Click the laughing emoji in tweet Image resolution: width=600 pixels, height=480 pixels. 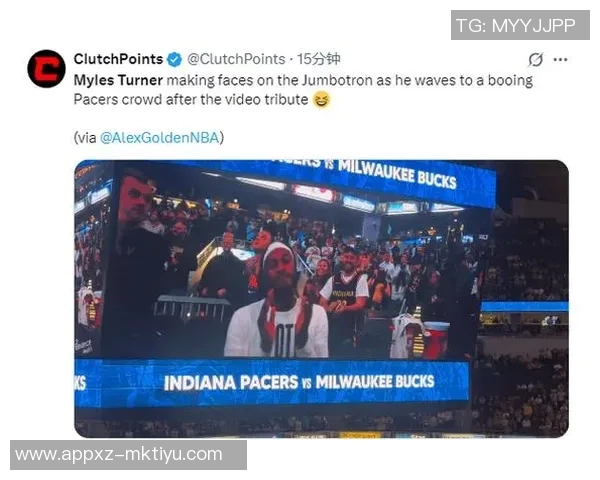pos(321,100)
